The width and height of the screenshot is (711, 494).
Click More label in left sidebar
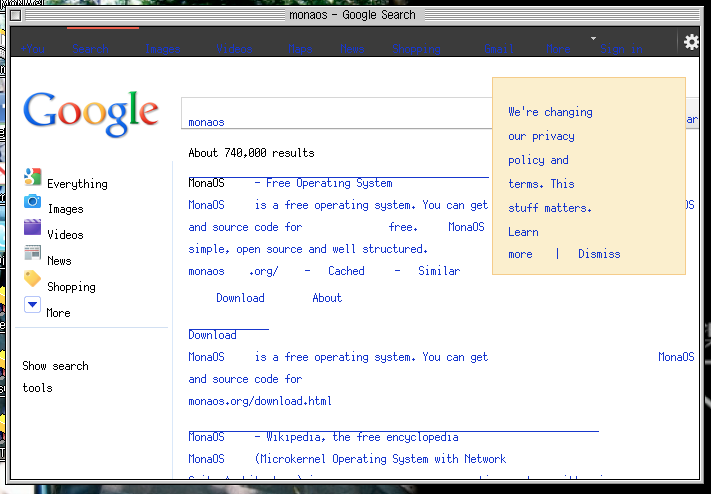pos(58,313)
